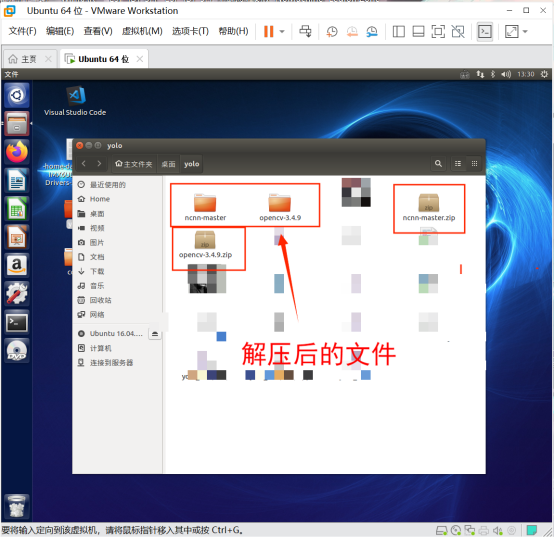Click the stretch guest display icon
This screenshot has height=538, width=554.
tap(512, 31)
